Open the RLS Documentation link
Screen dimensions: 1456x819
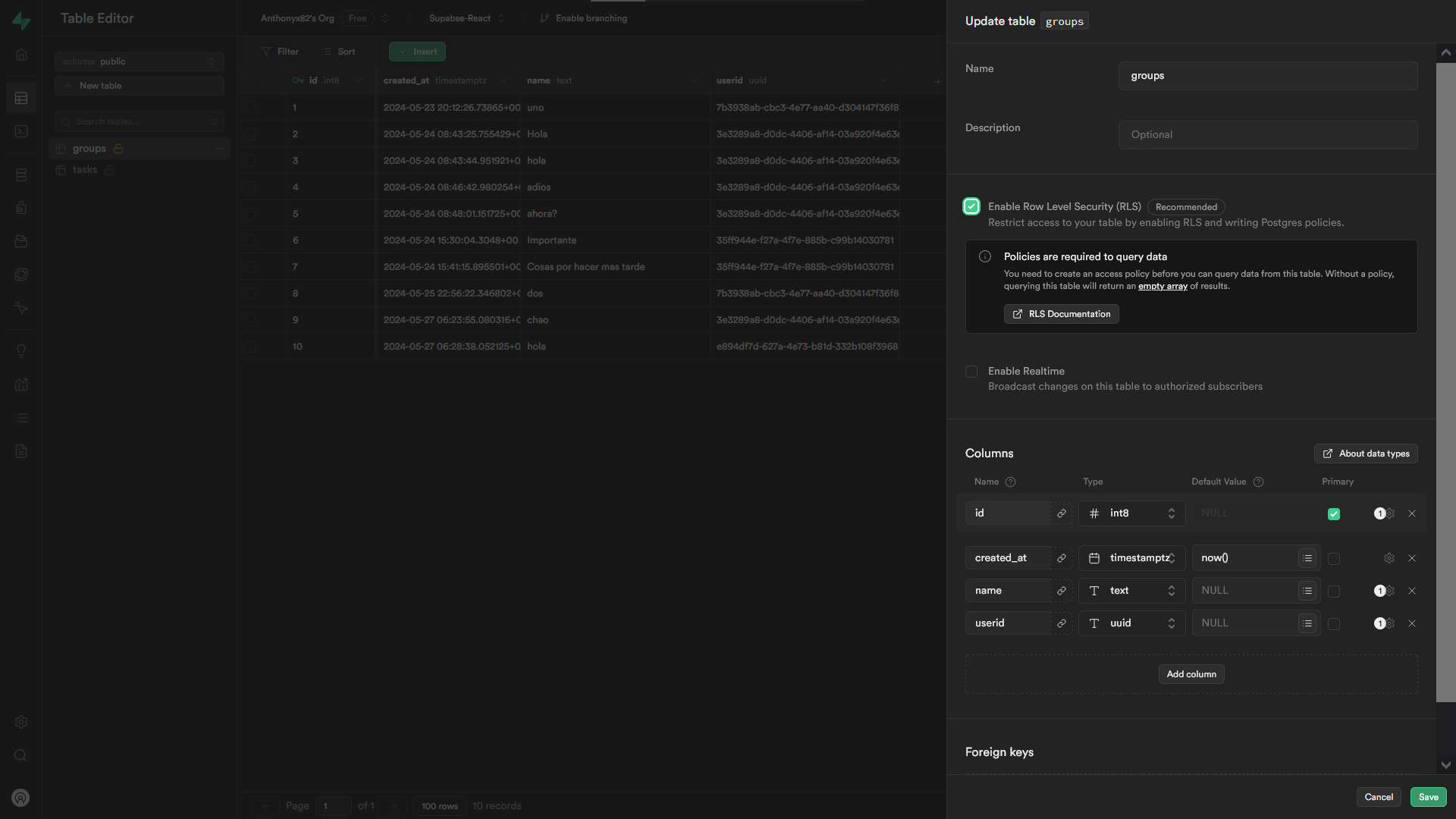point(1061,314)
